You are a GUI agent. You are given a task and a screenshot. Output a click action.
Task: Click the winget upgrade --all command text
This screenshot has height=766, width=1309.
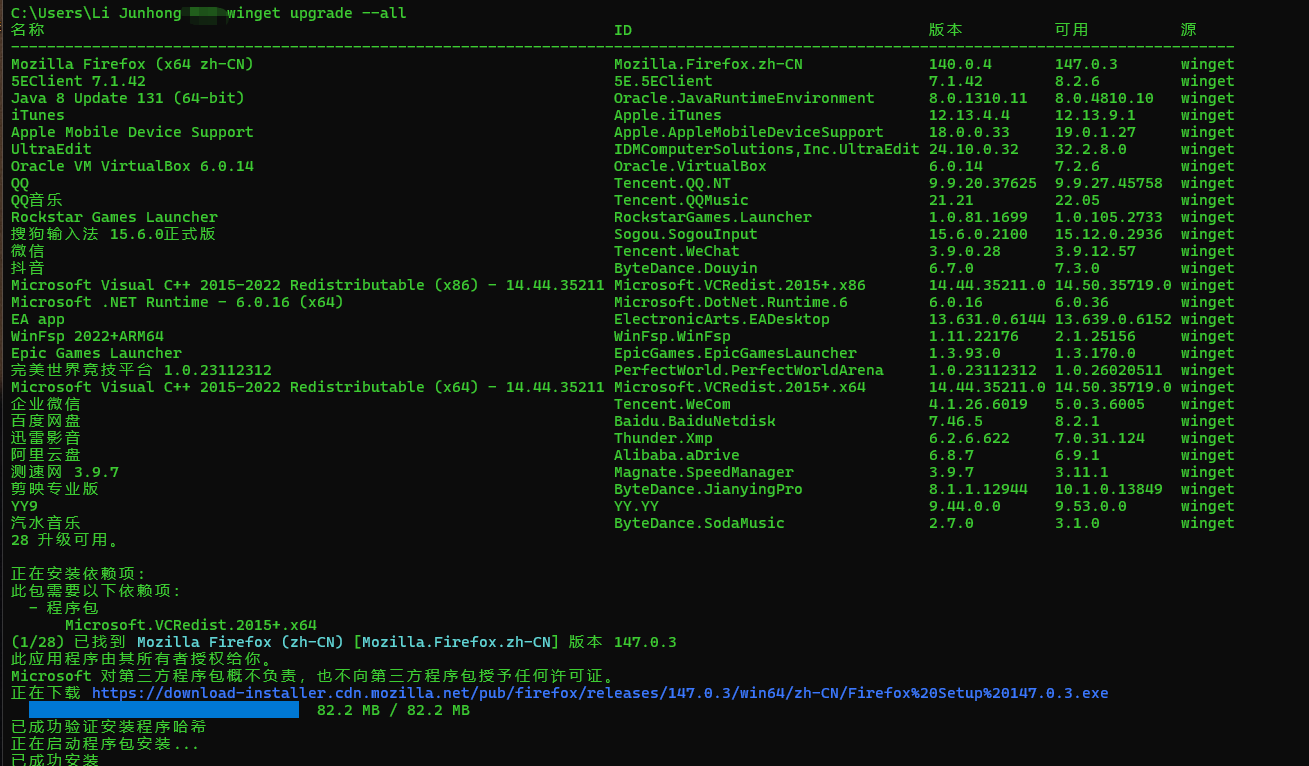317,13
